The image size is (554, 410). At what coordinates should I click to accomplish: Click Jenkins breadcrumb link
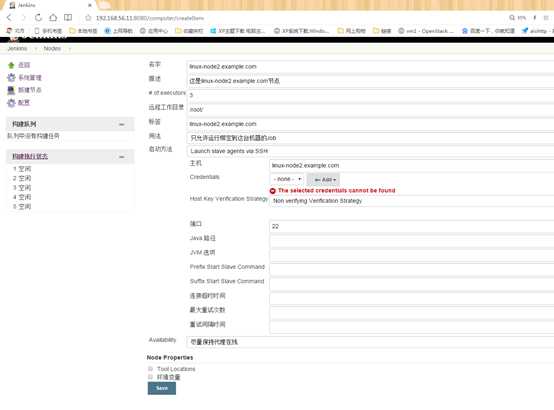(17, 48)
